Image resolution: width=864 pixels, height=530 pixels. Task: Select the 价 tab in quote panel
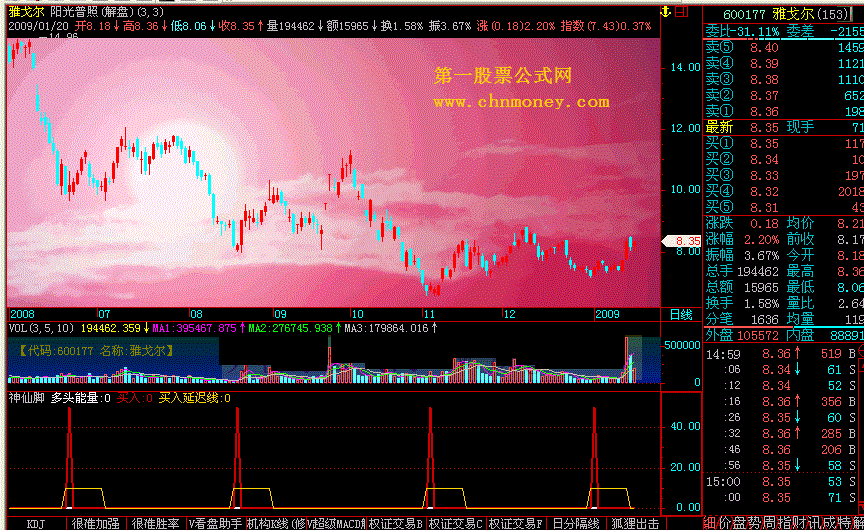tap(726, 523)
